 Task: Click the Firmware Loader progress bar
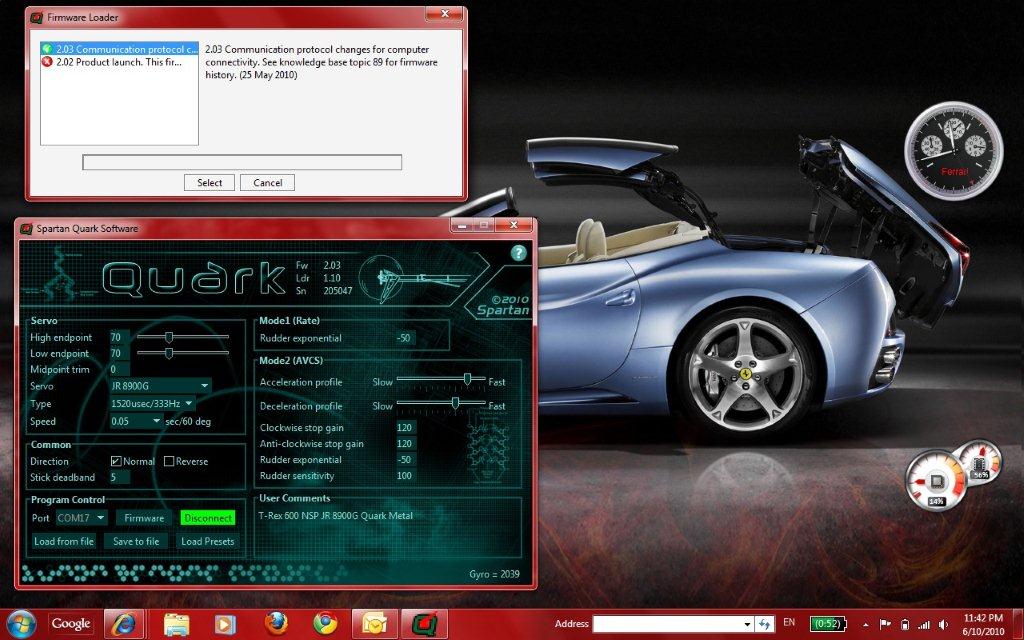pyautogui.click(x=242, y=162)
